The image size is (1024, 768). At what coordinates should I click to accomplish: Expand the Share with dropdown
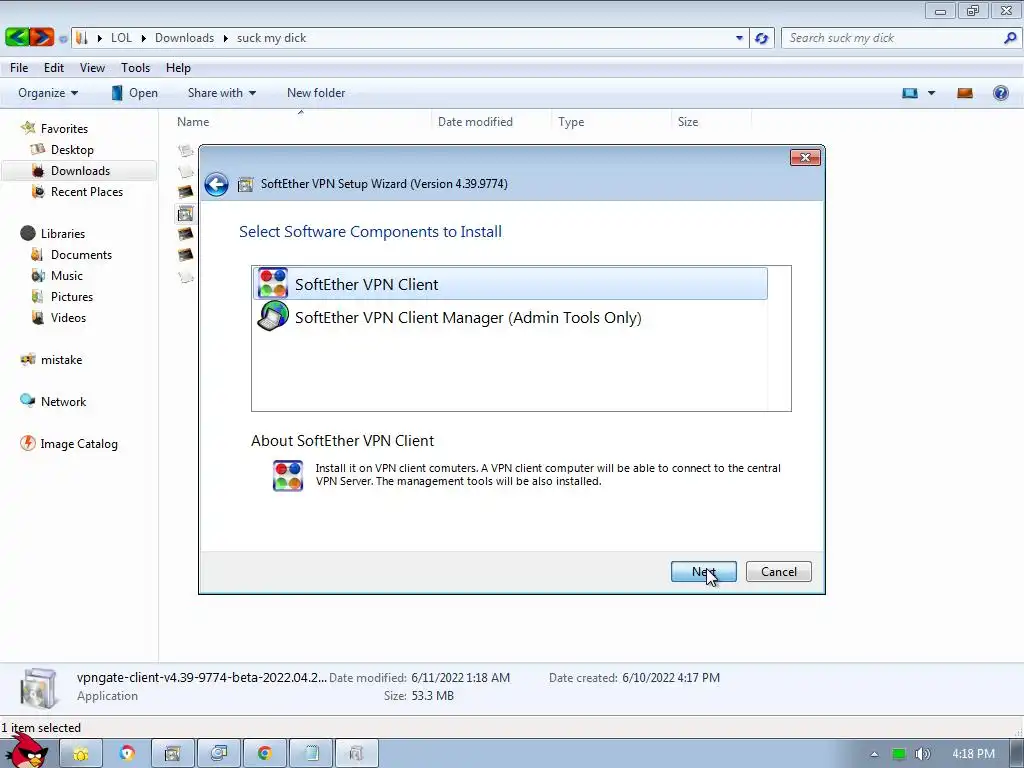pyautogui.click(x=221, y=93)
